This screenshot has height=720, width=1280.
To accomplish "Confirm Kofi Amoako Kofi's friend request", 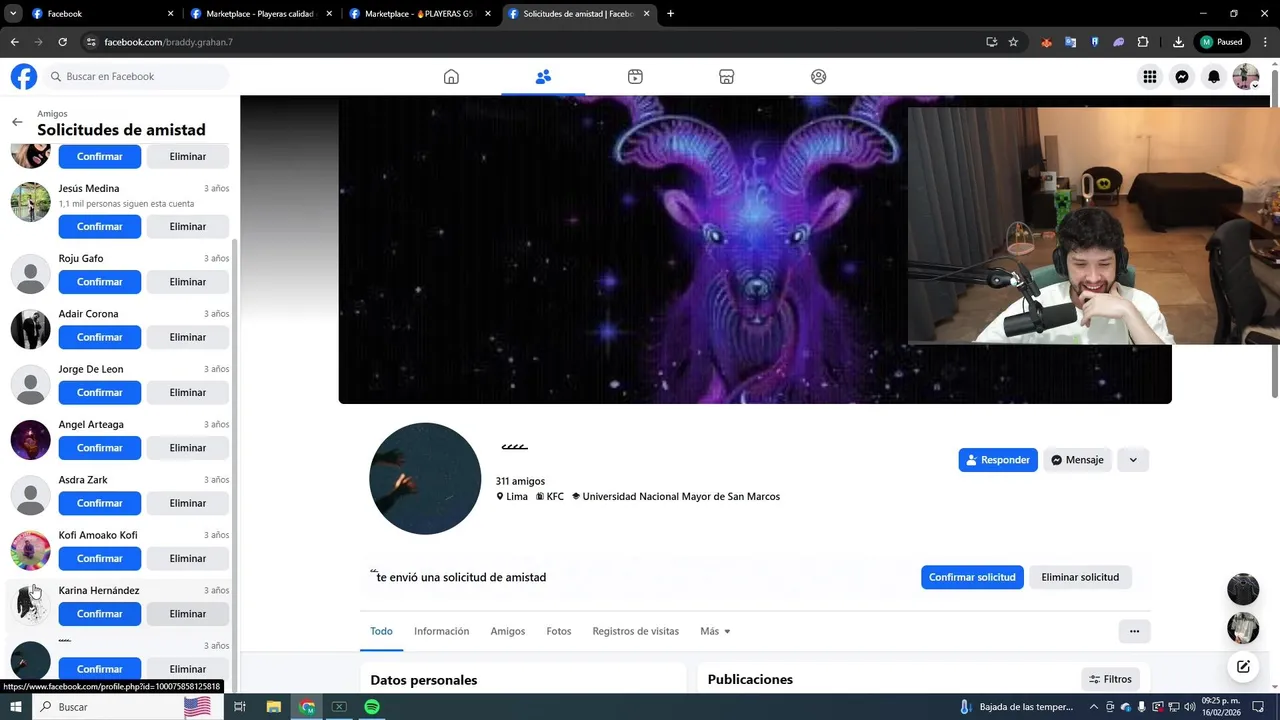I will (x=100, y=559).
